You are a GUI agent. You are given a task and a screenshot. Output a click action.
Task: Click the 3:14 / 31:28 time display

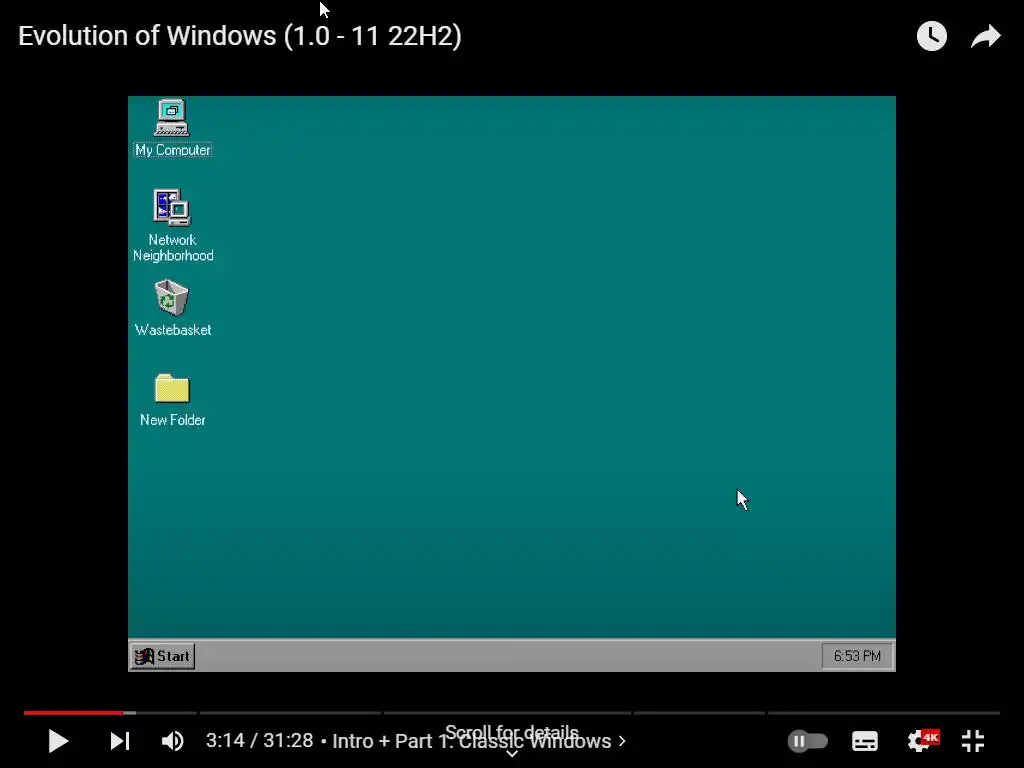pos(259,741)
